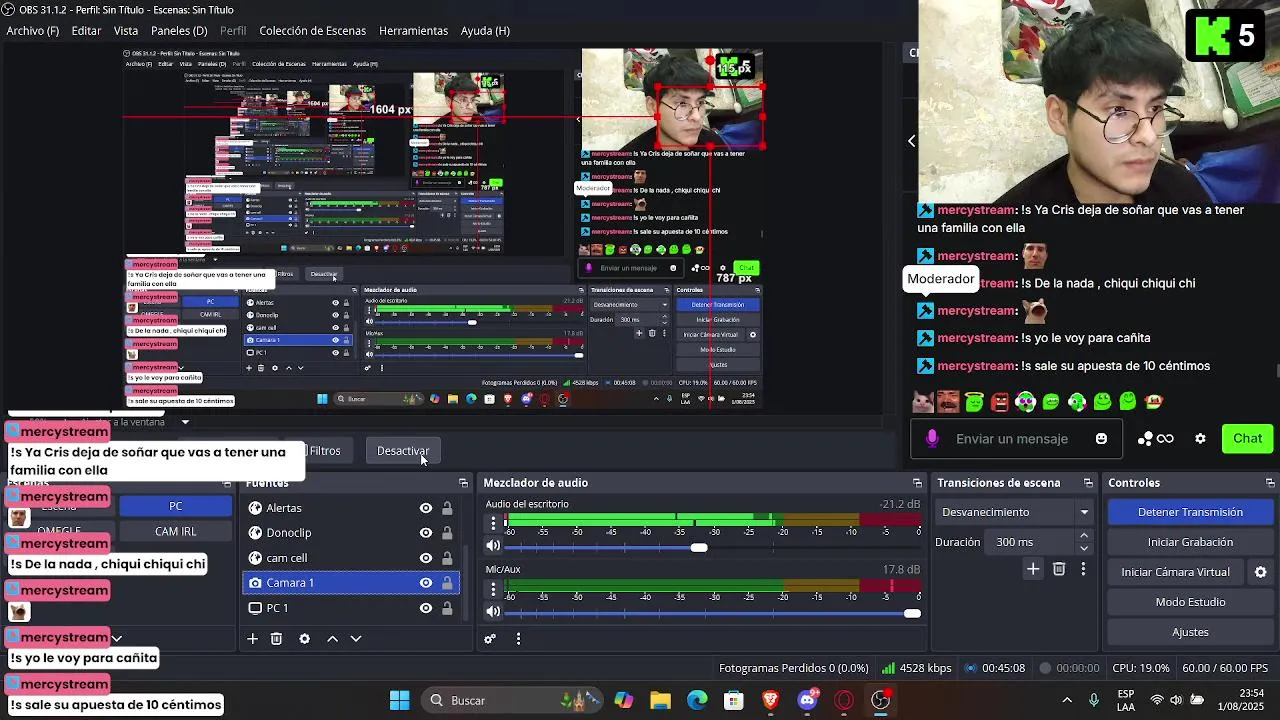Hide the PC 1 source
Viewport: 1280px width, 720px height.
(x=426, y=608)
